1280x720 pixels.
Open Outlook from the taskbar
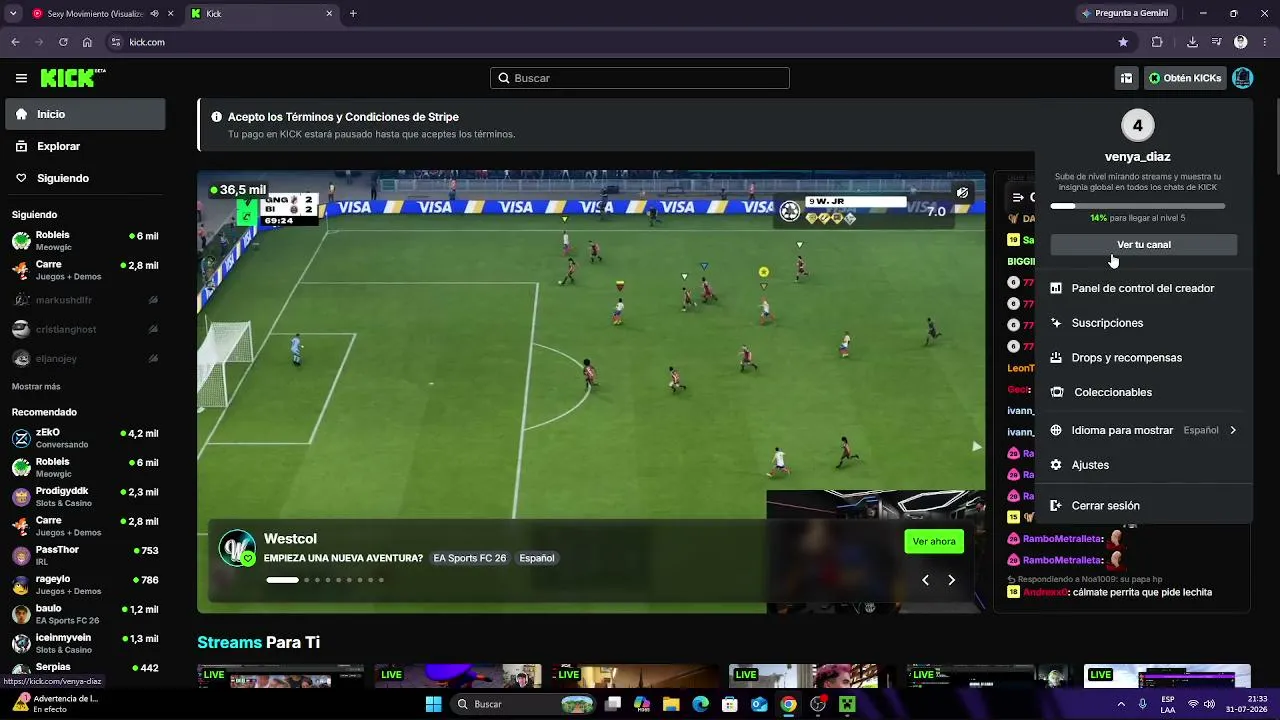point(759,704)
